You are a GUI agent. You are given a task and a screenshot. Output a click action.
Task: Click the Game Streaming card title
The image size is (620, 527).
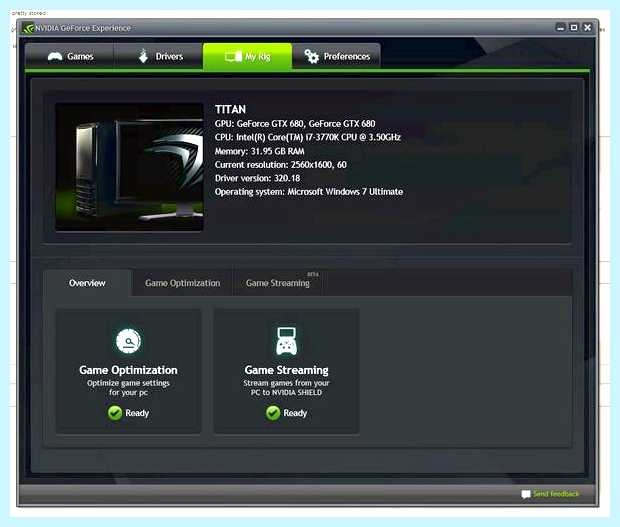[286, 370]
